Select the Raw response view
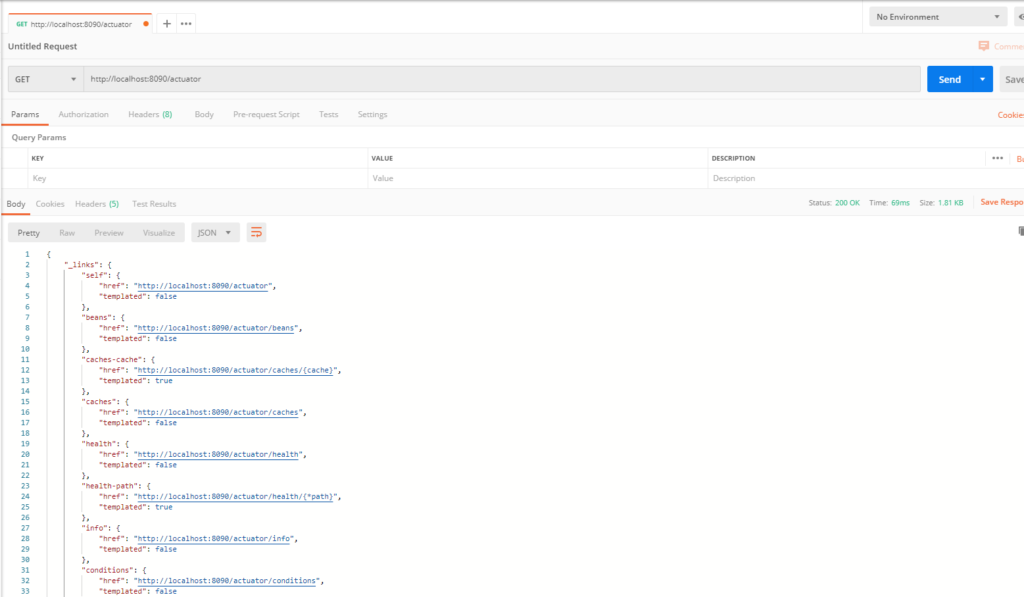1024x597 pixels. pos(67,232)
